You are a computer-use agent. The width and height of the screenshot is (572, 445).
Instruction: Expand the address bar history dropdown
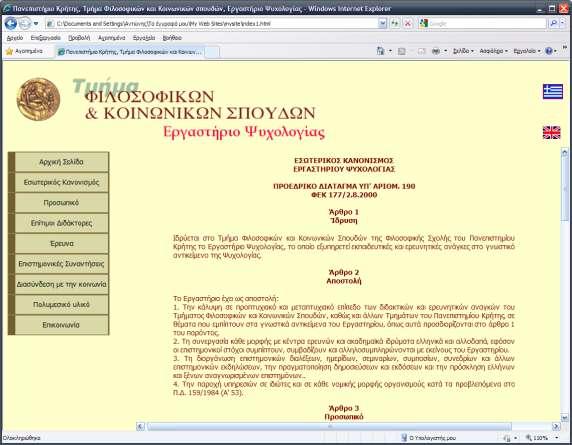[382, 24]
